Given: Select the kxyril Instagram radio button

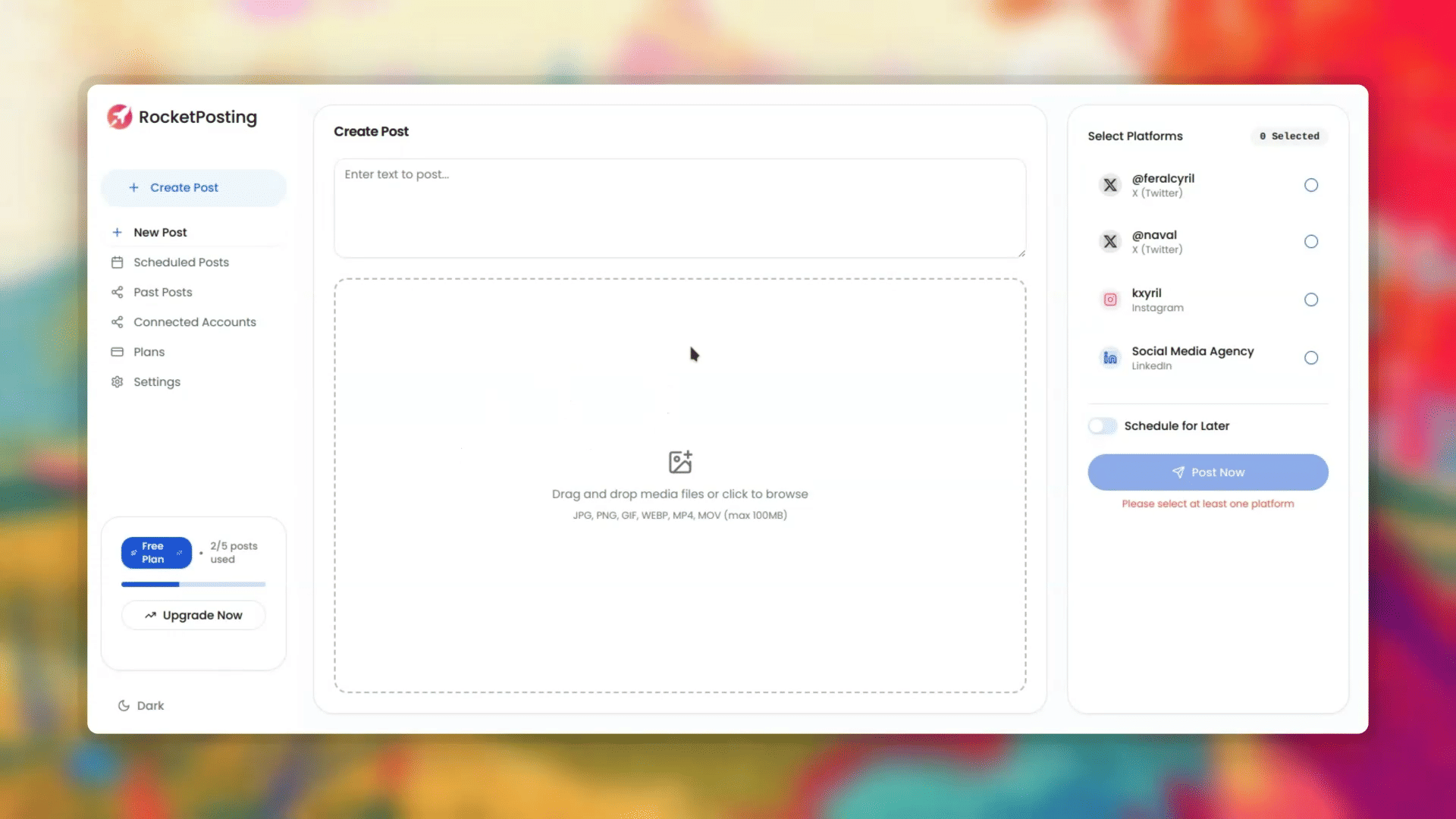Looking at the screenshot, I should click(x=1311, y=300).
